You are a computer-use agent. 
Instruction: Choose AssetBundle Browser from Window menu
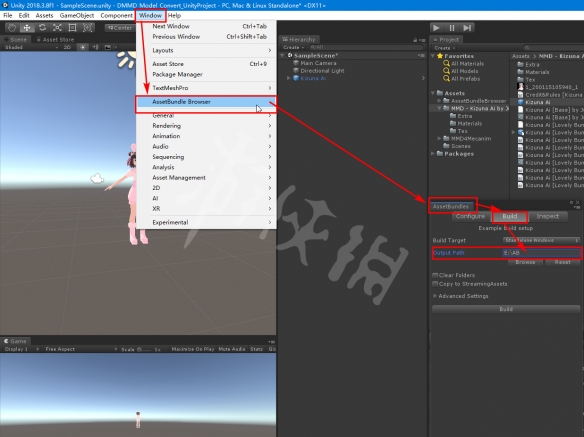tap(206, 102)
